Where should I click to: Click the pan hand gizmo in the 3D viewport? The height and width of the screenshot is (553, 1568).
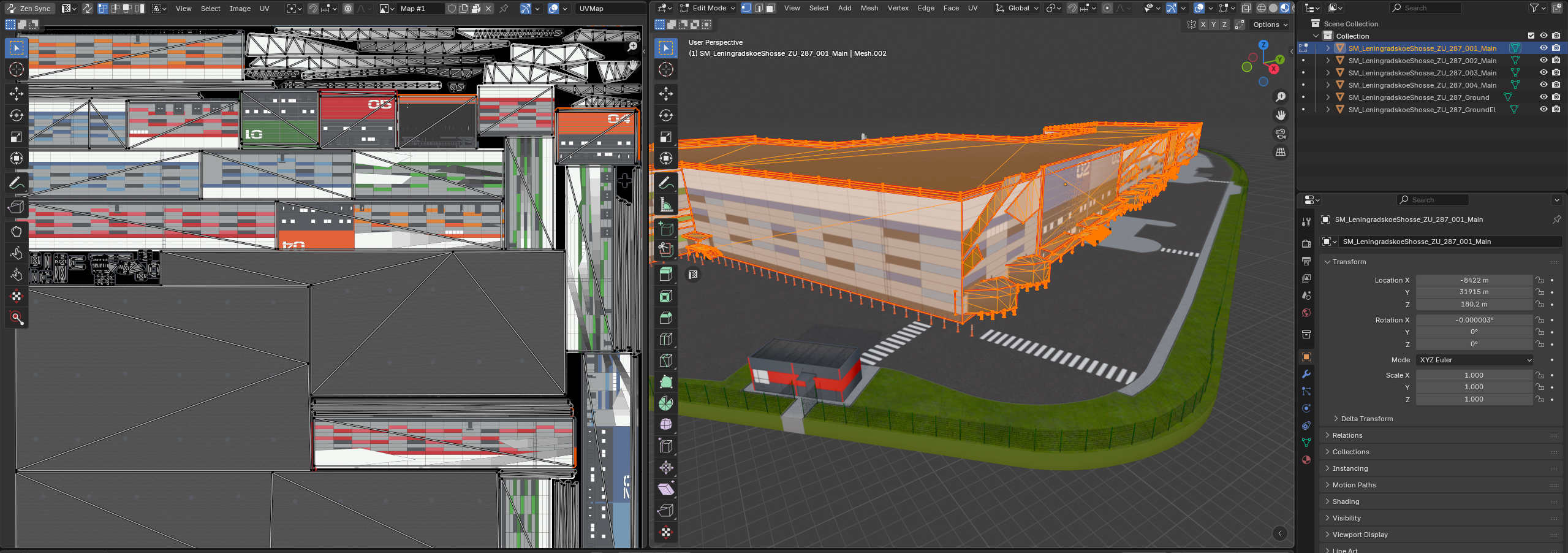click(1281, 115)
